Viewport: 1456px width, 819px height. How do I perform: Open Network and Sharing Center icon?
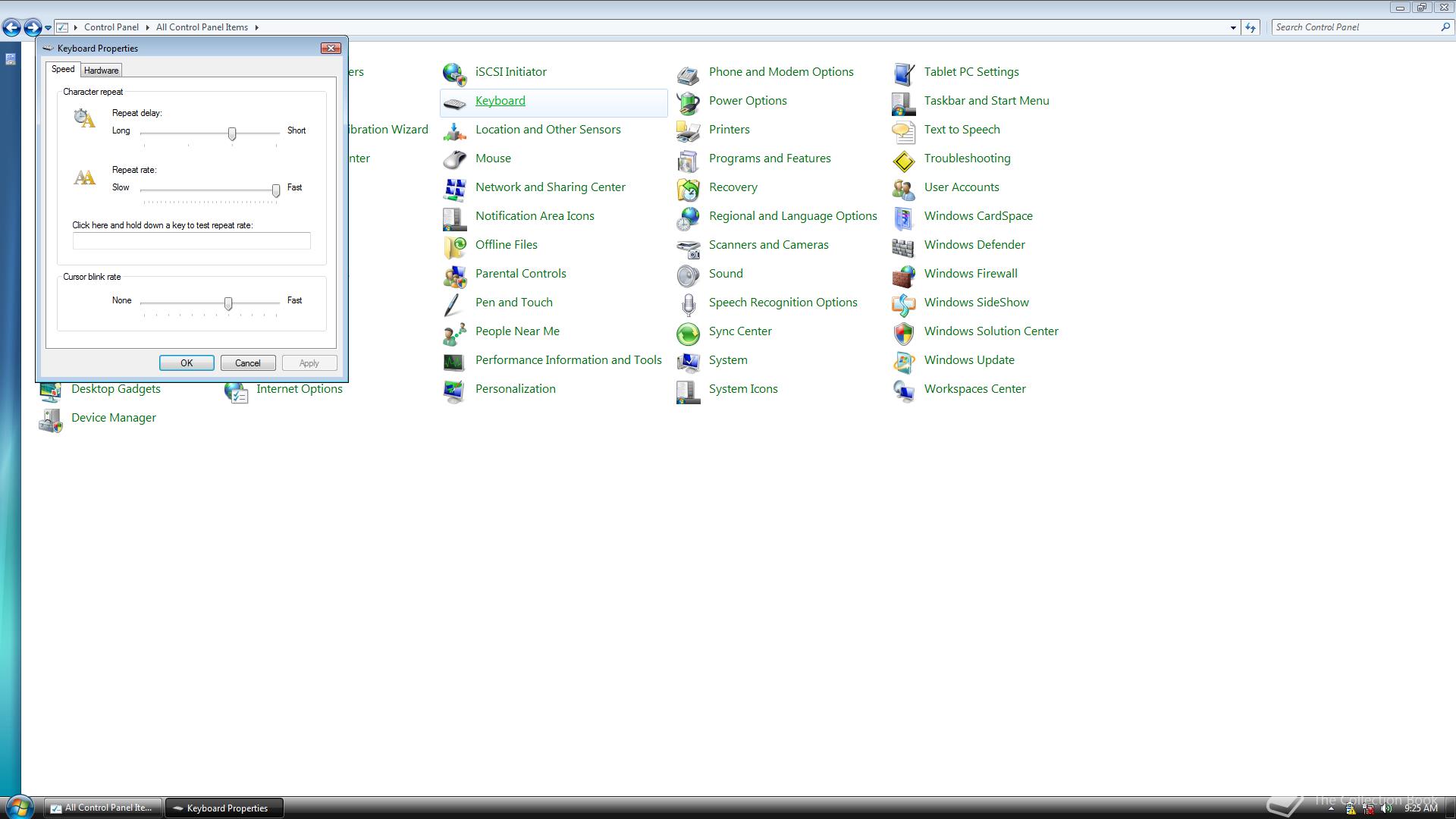coord(454,188)
